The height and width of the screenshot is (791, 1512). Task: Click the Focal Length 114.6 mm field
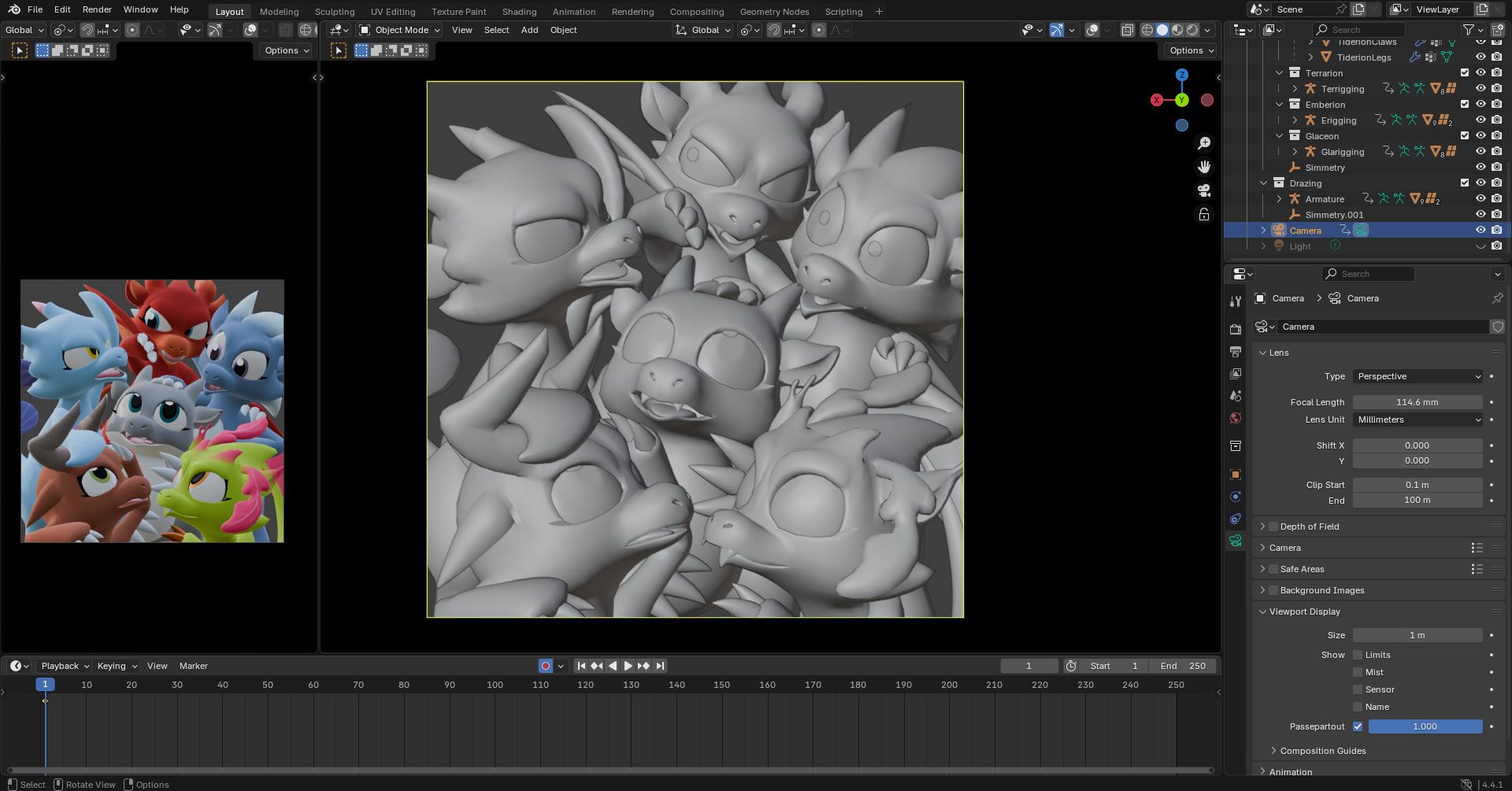pos(1417,402)
